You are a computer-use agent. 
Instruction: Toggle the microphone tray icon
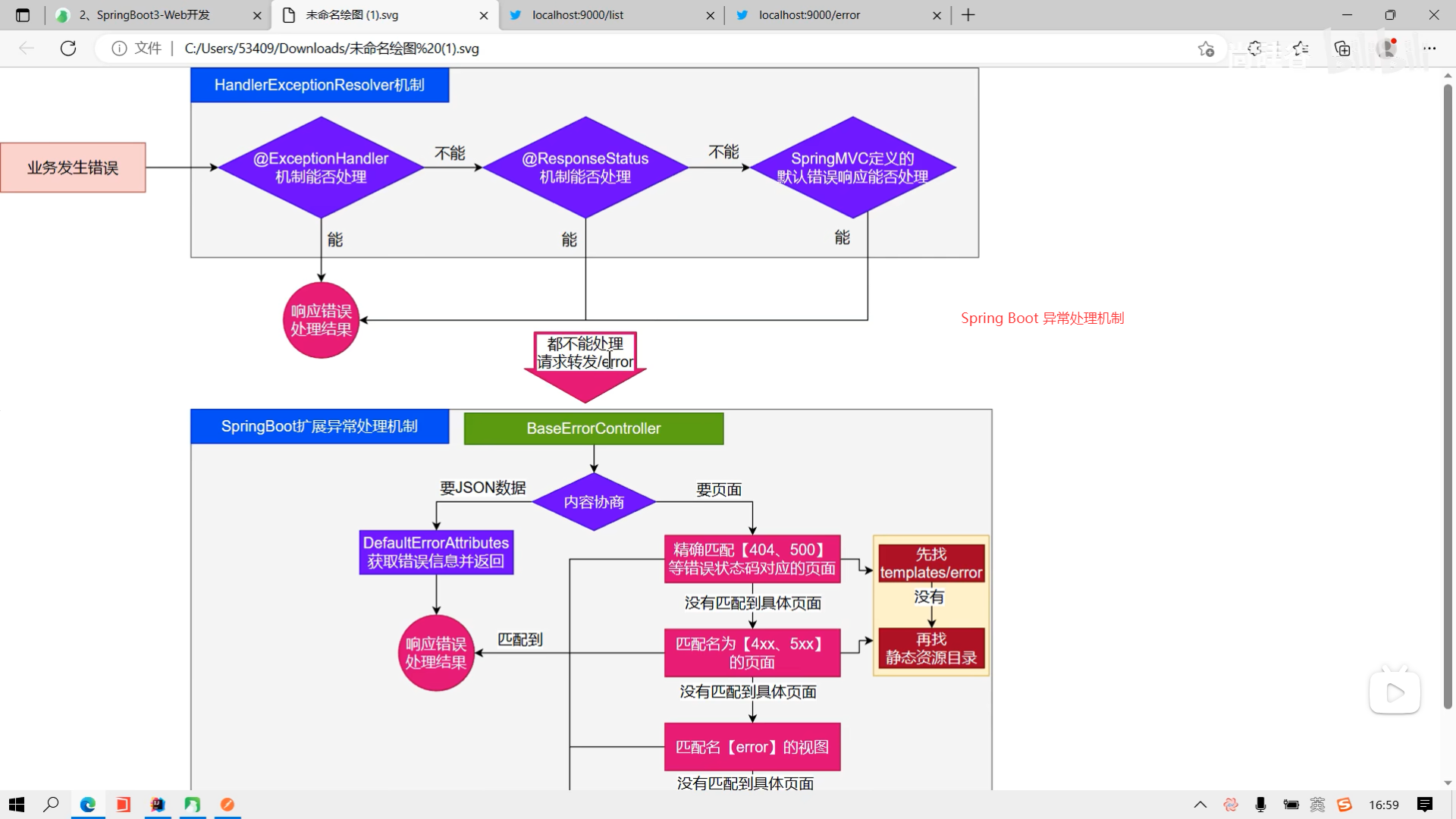tap(1260, 805)
